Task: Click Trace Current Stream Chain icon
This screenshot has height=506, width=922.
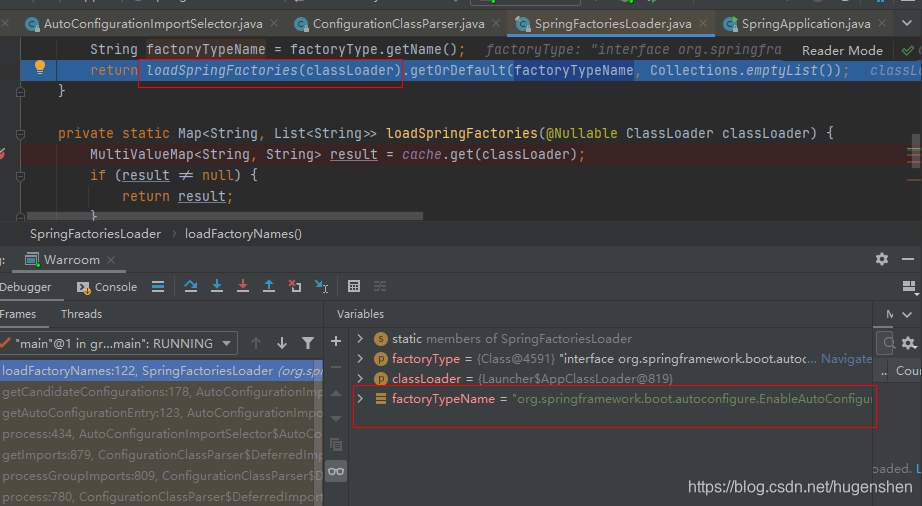Action: pyautogui.click(x=380, y=286)
